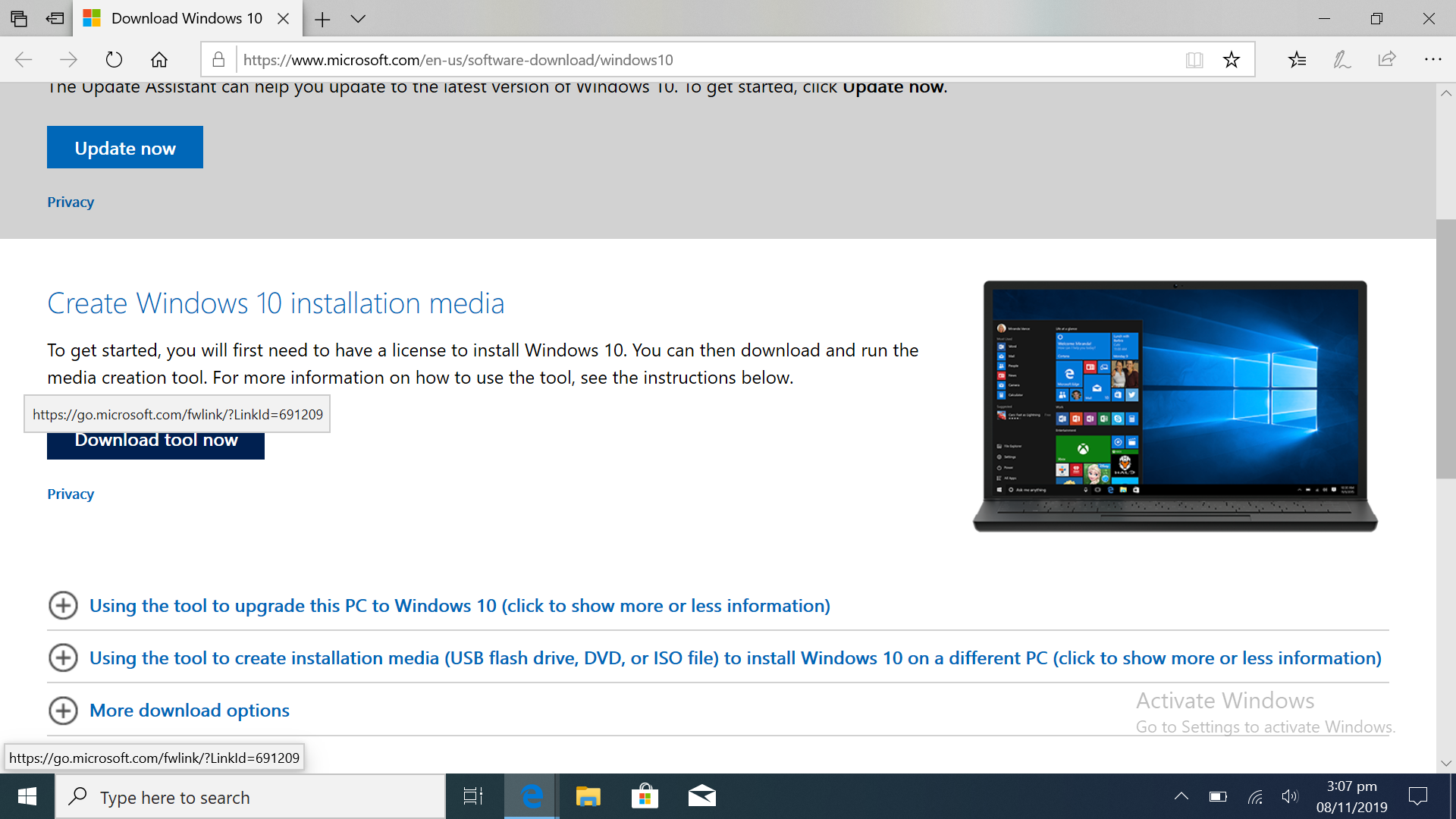Open Privacy link under Update now
Viewport: 1456px width, 819px height.
(x=71, y=202)
